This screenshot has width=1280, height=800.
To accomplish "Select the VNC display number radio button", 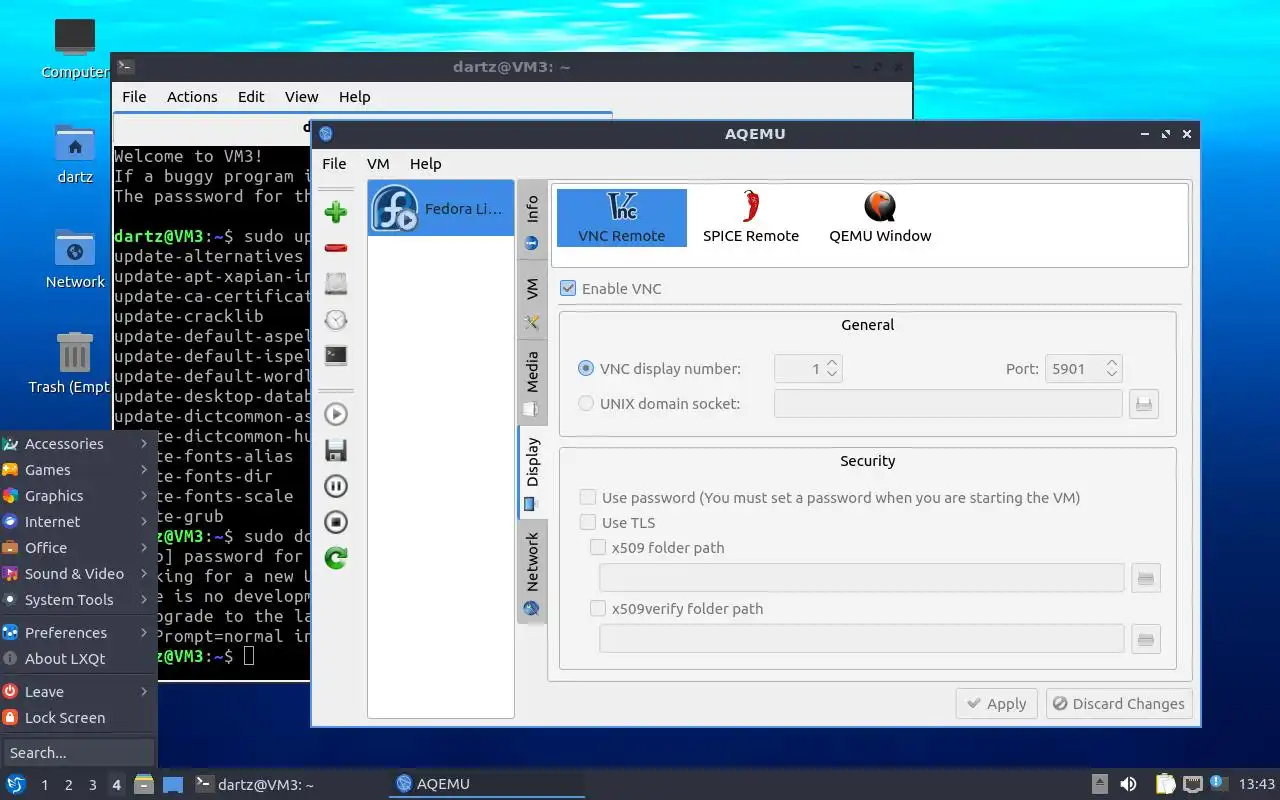I will 586,368.
